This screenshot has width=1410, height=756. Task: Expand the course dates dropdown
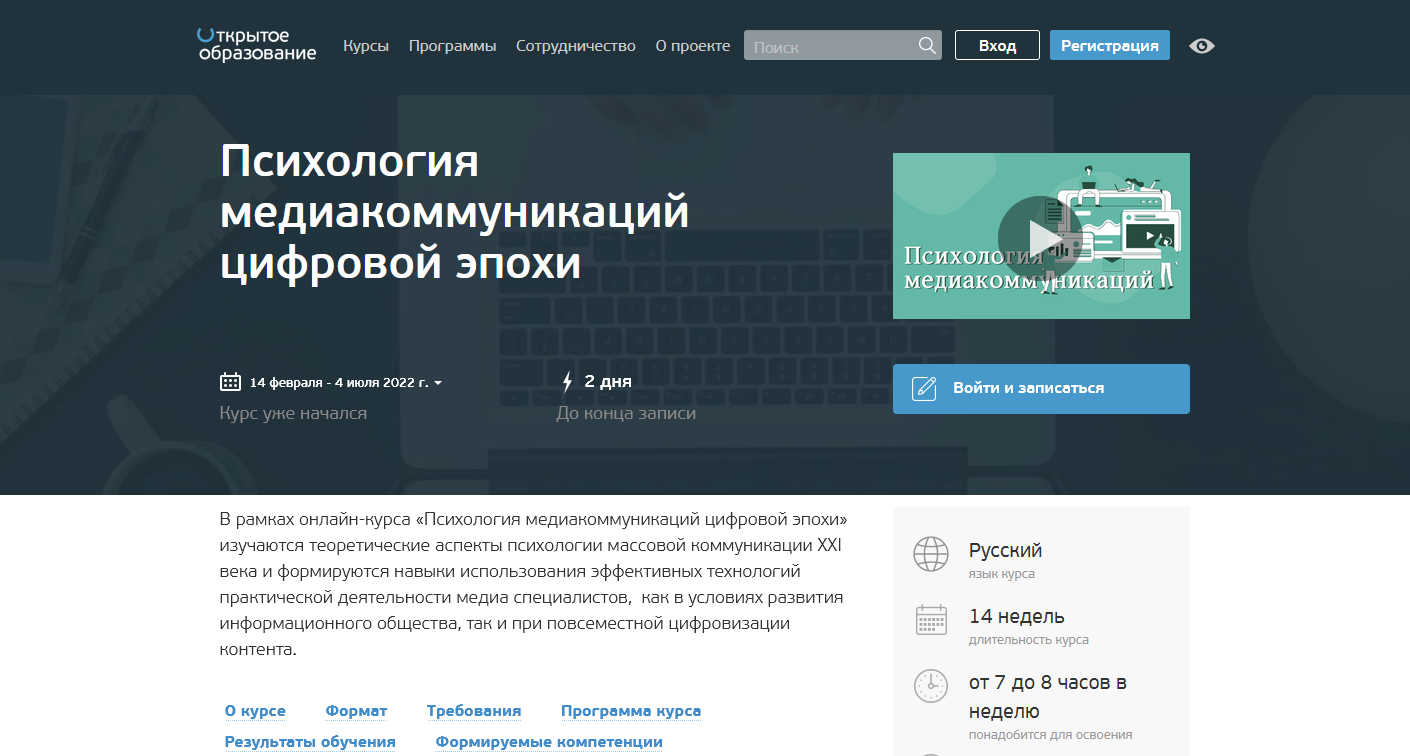click(440, 380)
